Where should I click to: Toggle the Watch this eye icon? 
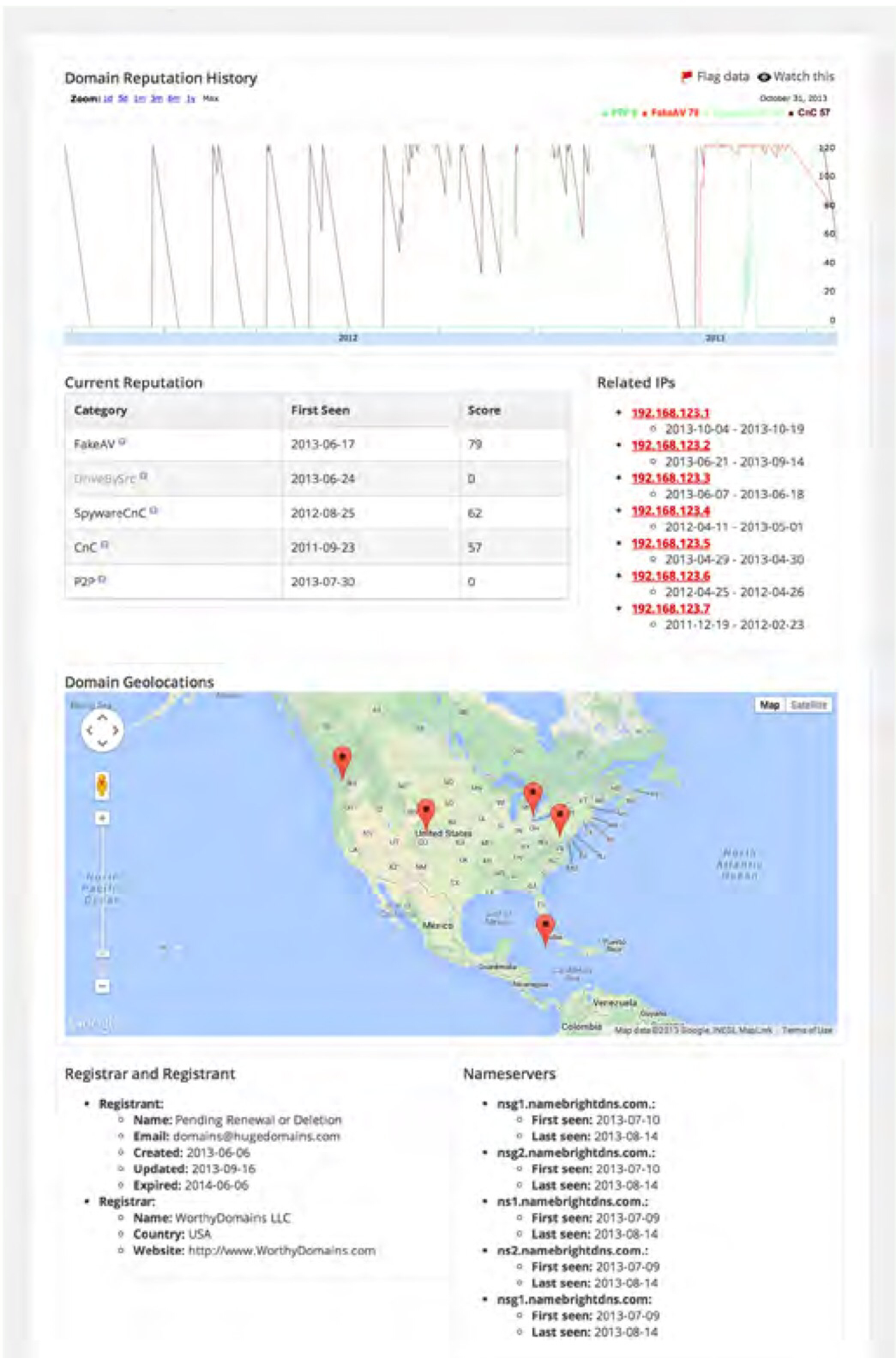point(763,77)
